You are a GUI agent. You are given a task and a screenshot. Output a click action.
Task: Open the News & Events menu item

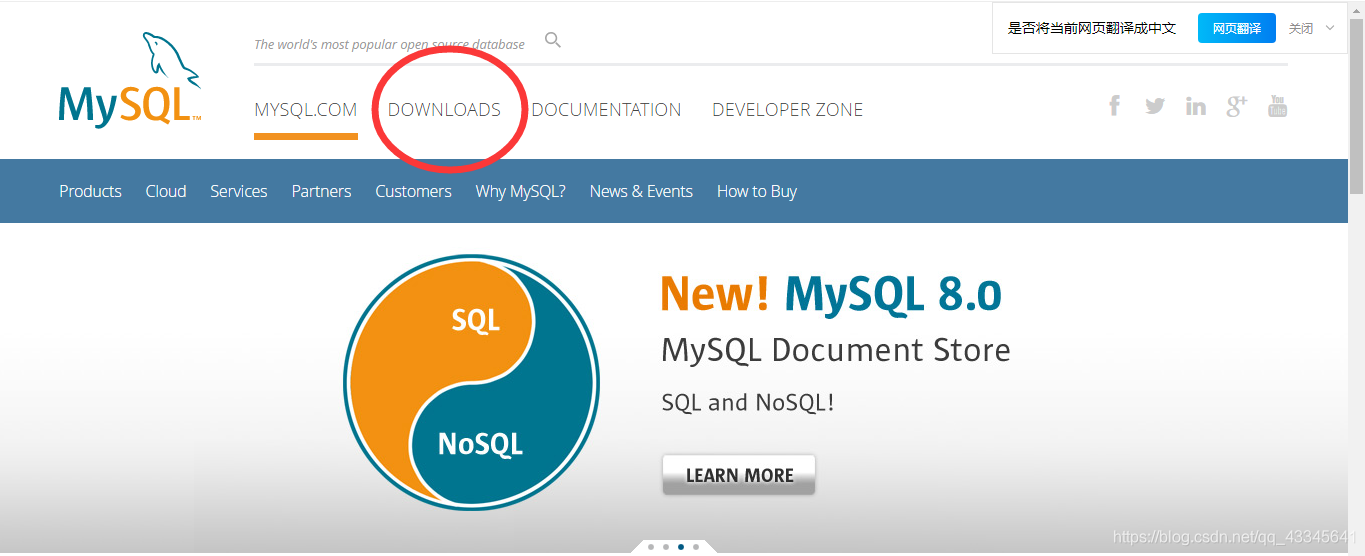click(x=641, y=191)
